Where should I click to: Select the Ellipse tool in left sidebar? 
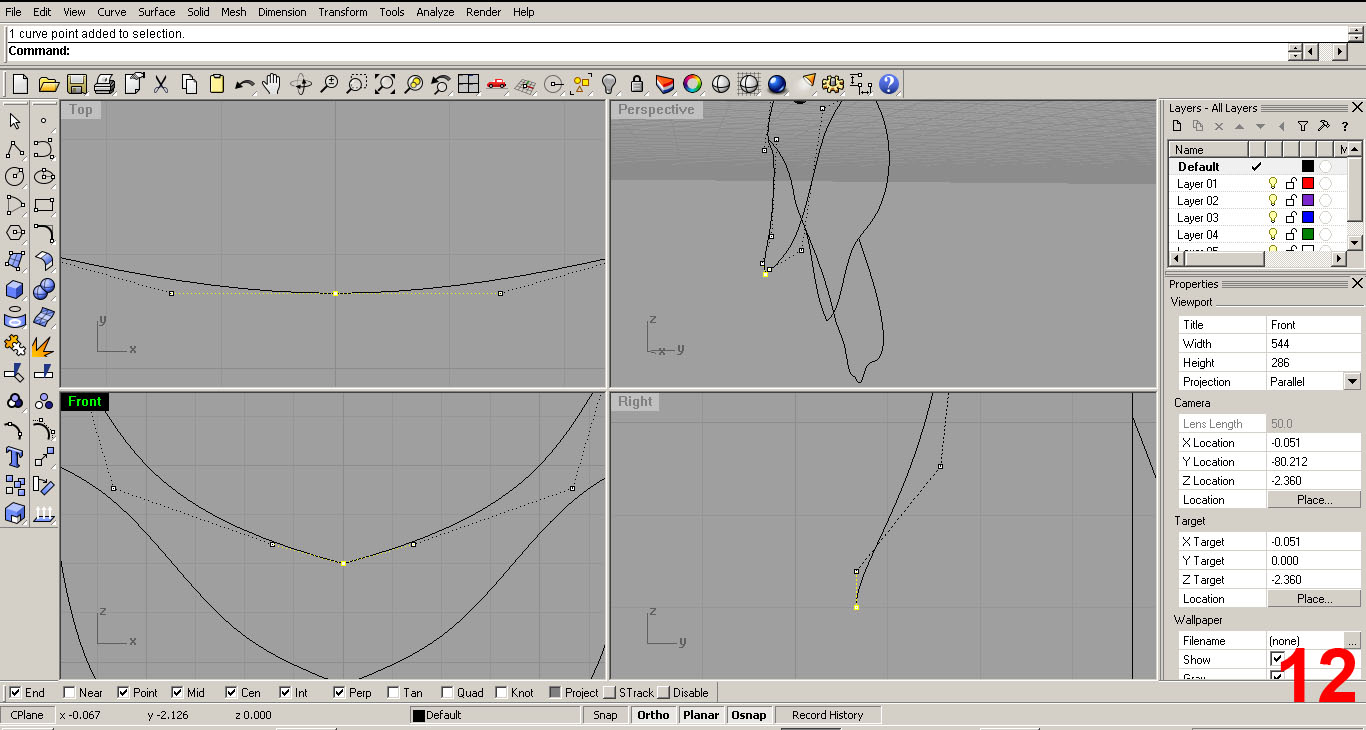(44, 177)
